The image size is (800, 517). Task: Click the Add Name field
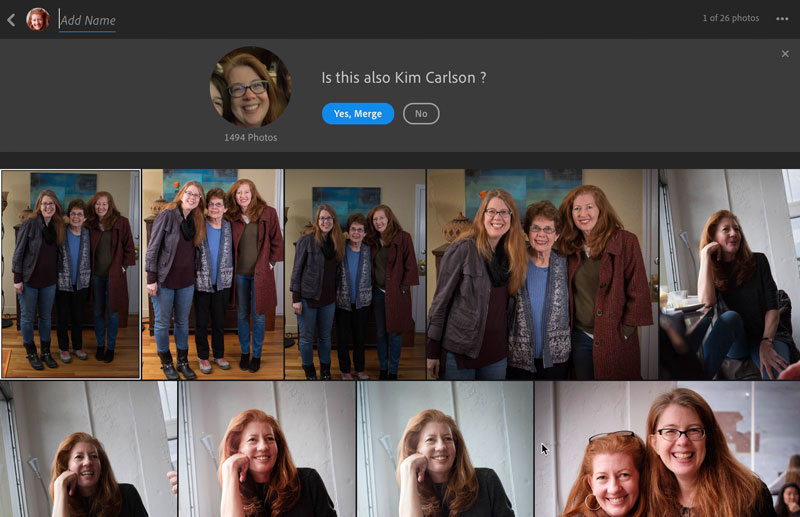[87, 20]
